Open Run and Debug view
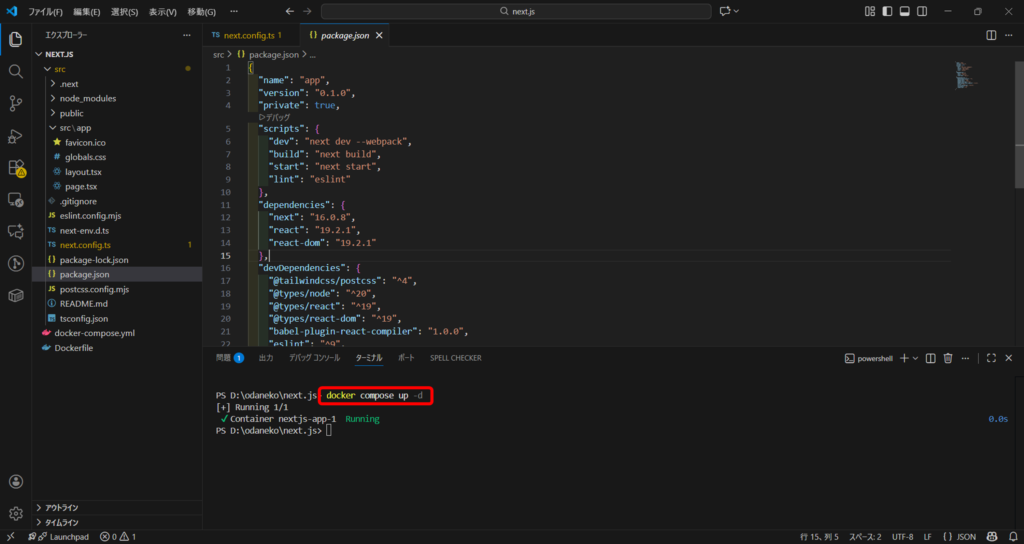 [x=16, y=136]
